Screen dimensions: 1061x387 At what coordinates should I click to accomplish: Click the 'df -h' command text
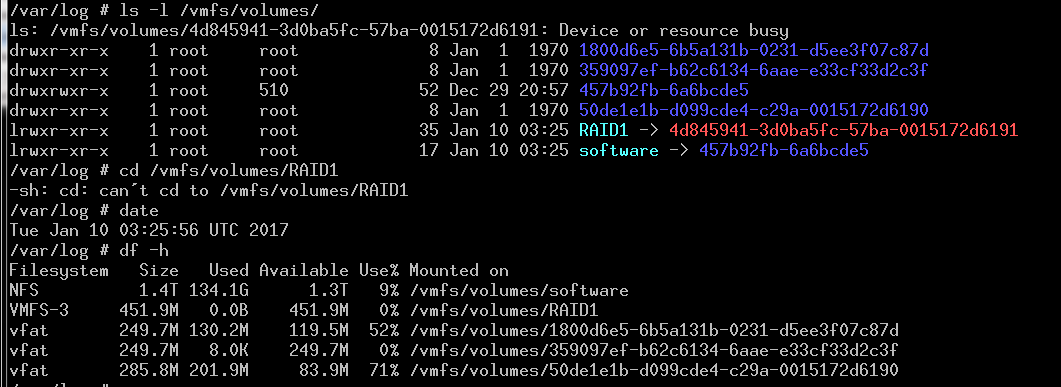pos(143,250)
